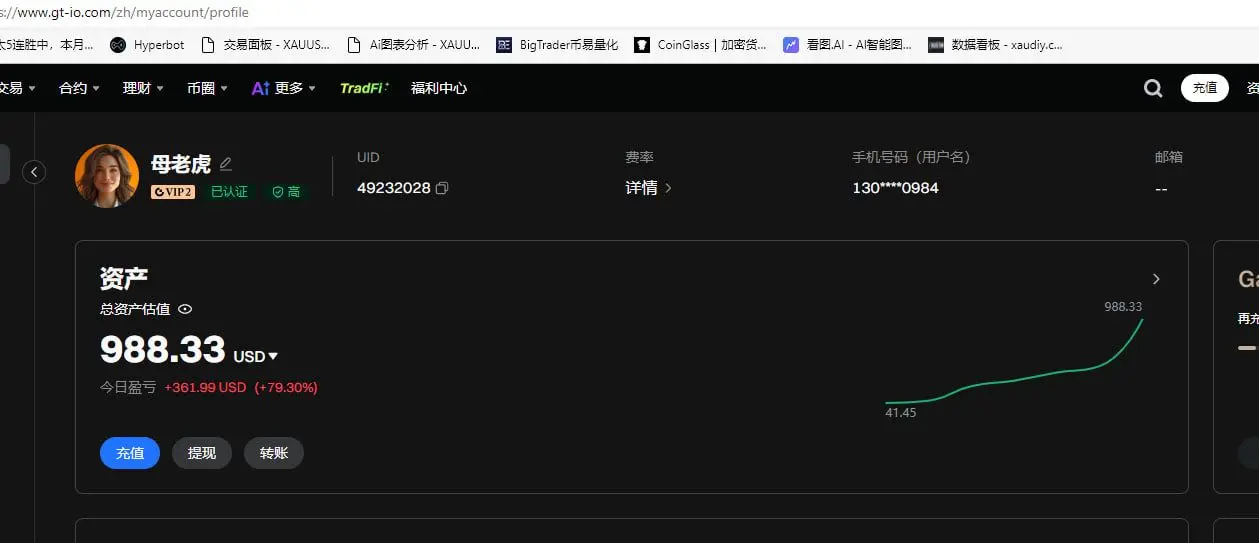Open 福利中心 in the navigation bar
Viewport: 1259px width, 543px height.
[439, 88]
